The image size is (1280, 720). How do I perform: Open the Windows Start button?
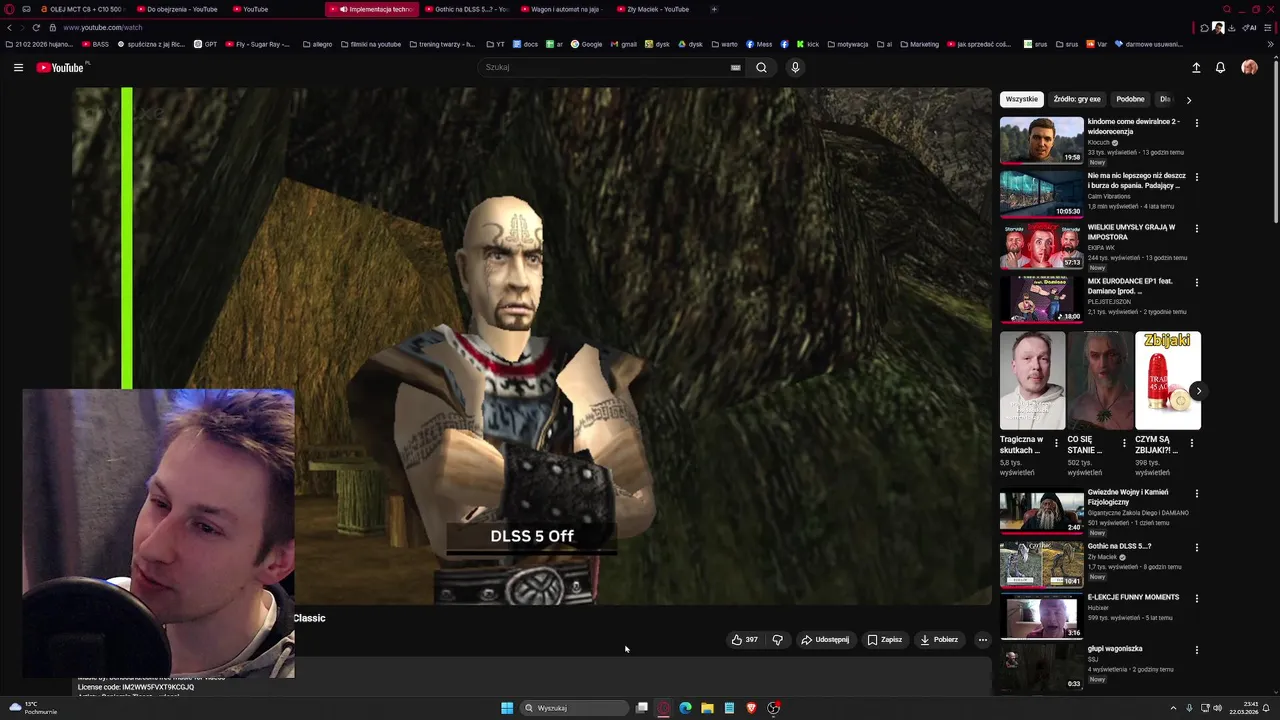point(507,708)
